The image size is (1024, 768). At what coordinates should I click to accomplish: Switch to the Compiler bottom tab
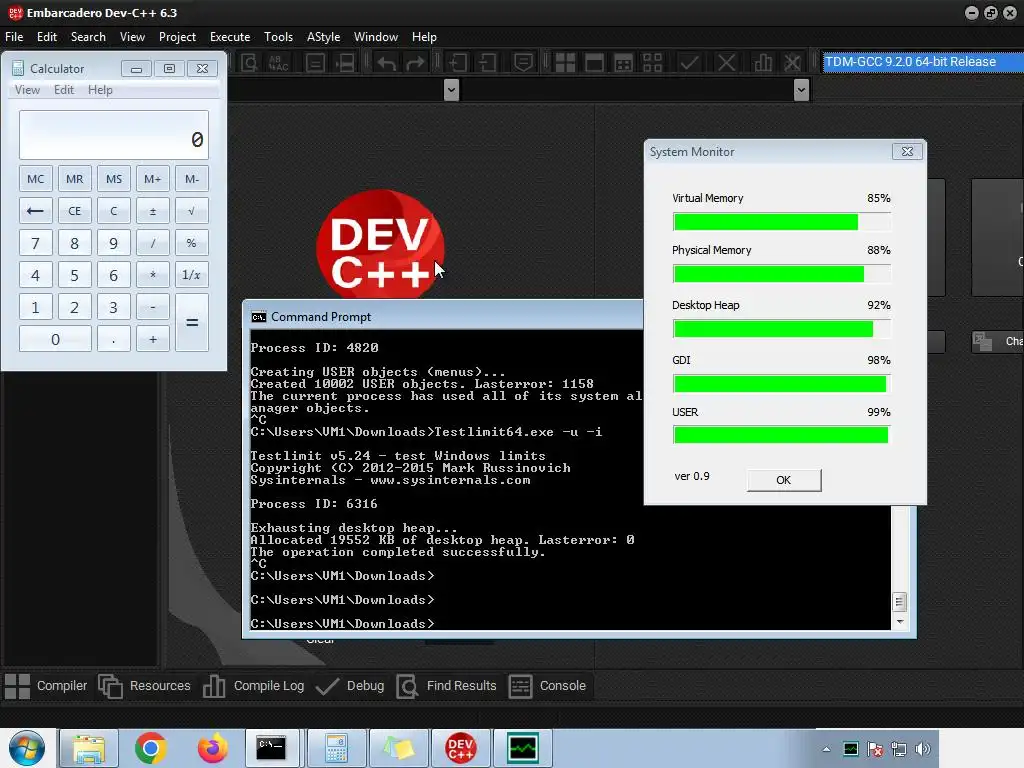coord(46,686)
